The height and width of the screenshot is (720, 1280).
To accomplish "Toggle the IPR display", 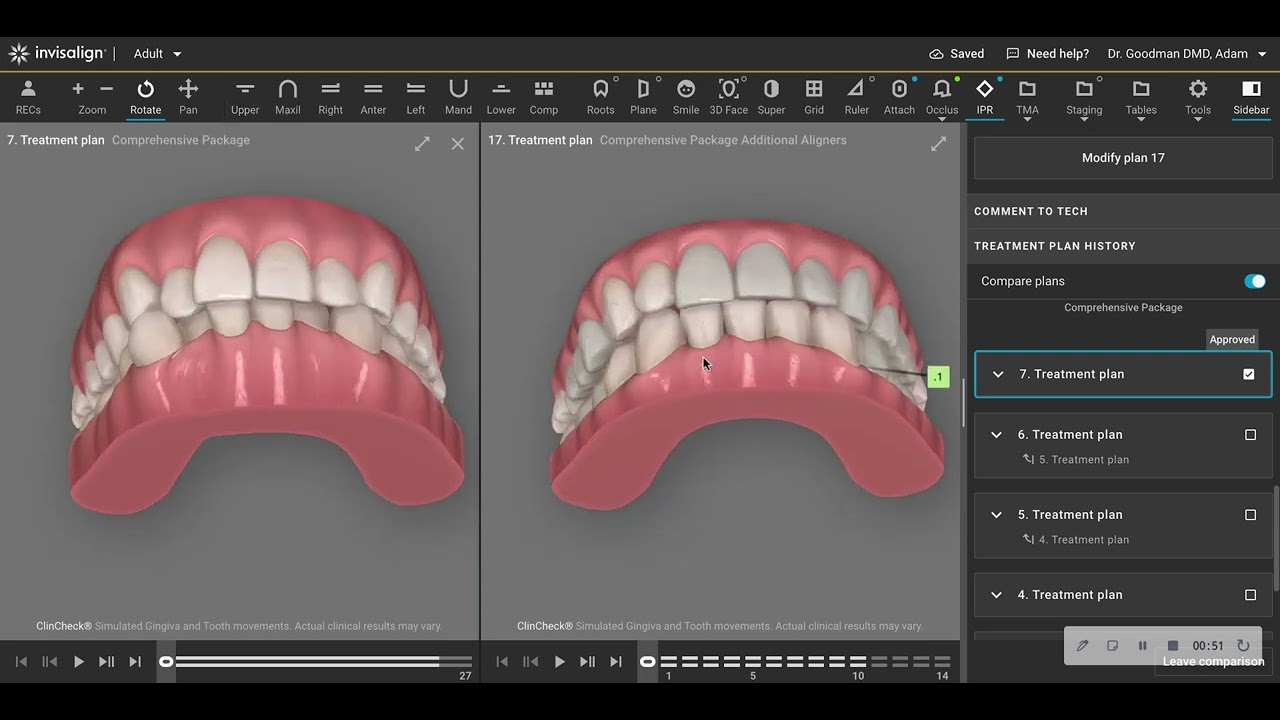I will point(985,97).
